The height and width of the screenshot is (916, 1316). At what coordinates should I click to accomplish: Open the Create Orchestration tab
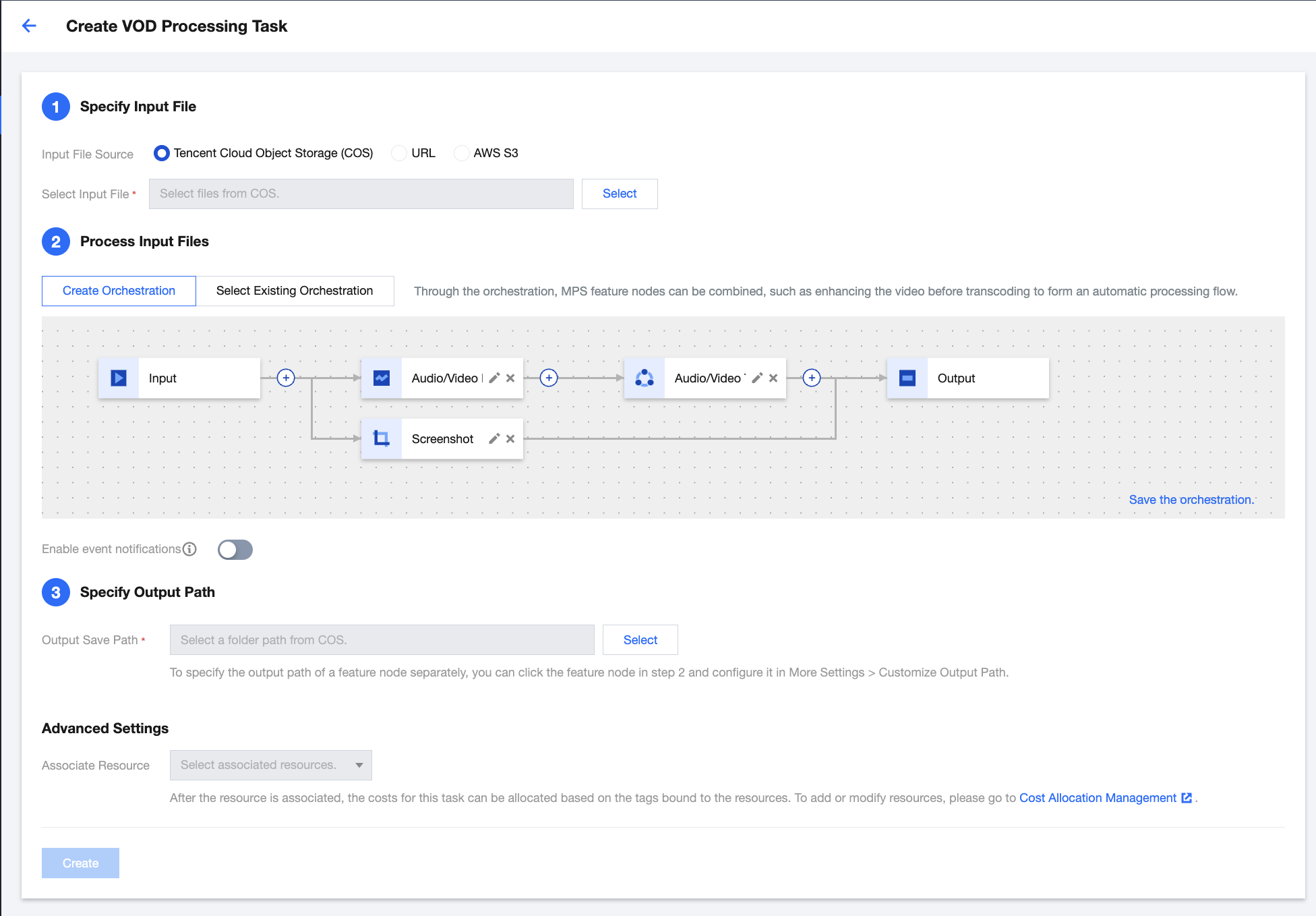coord(119,291)
